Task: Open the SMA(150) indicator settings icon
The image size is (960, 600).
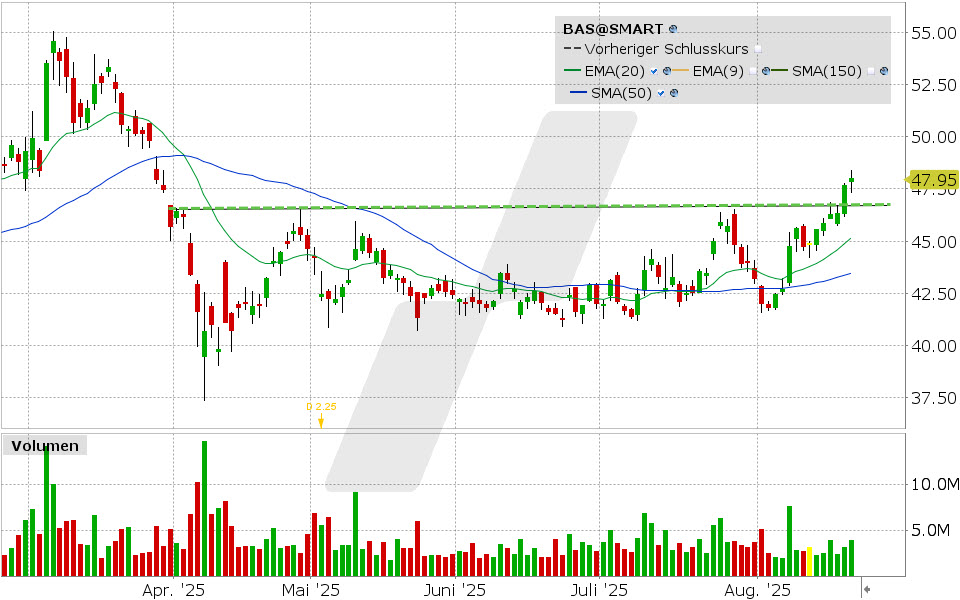Action: [883, 72]
